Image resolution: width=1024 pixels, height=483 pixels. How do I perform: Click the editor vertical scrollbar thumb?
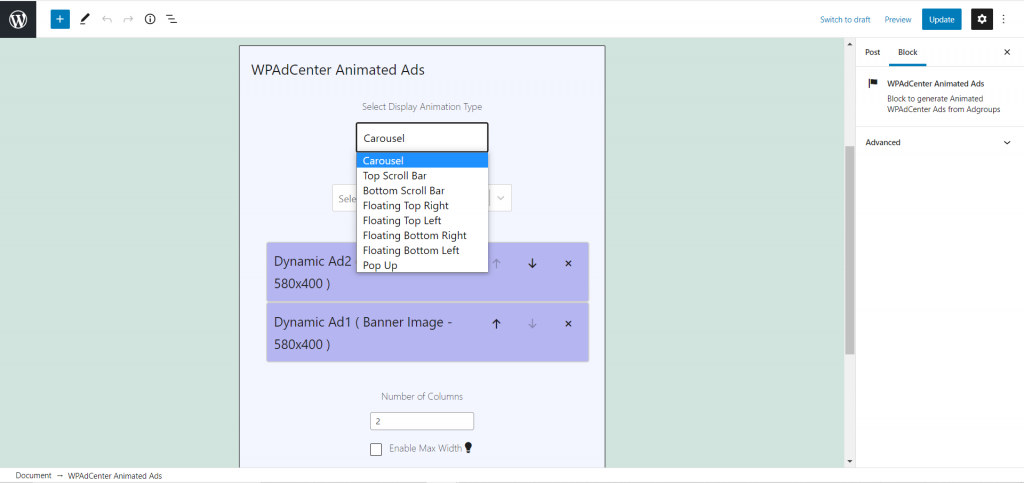coord(850,250)
